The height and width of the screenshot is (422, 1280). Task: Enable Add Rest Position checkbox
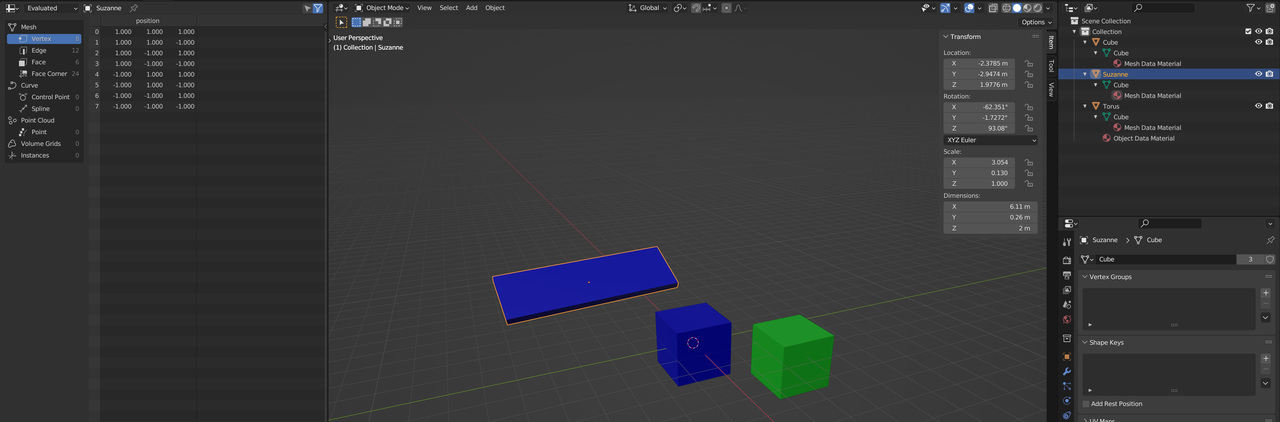pyautogui.click(x=1087, y=404)
